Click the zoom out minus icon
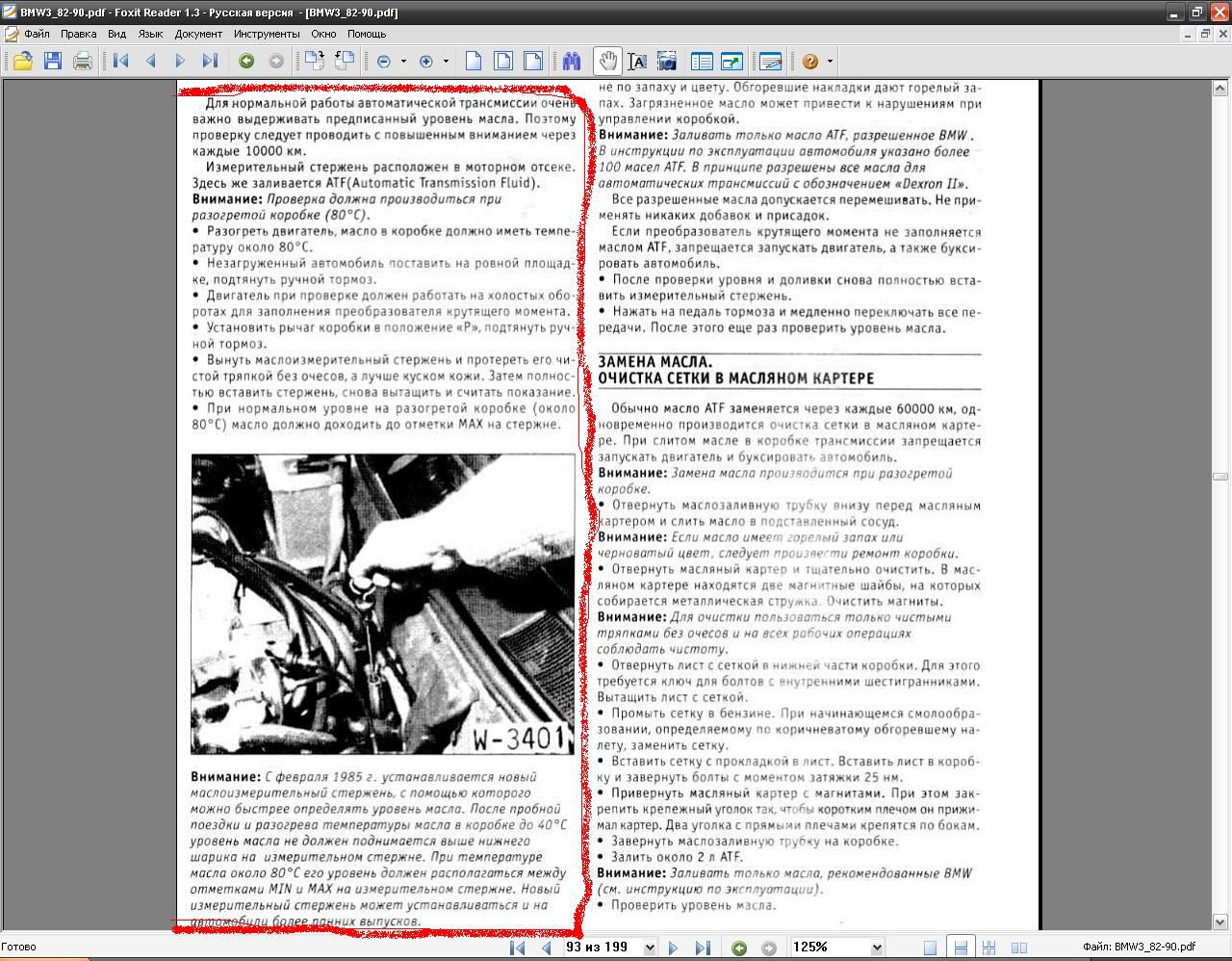 384,62
